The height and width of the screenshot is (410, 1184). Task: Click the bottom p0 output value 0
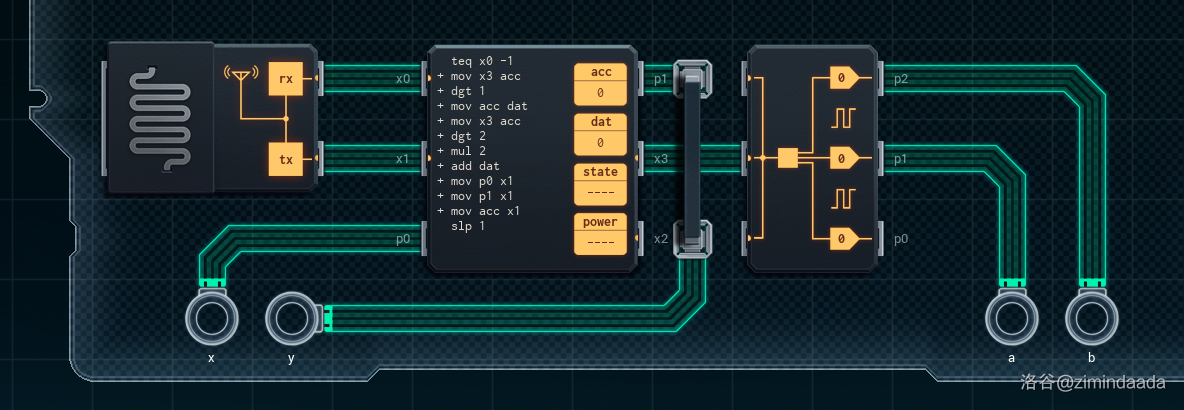pos(844,239)
